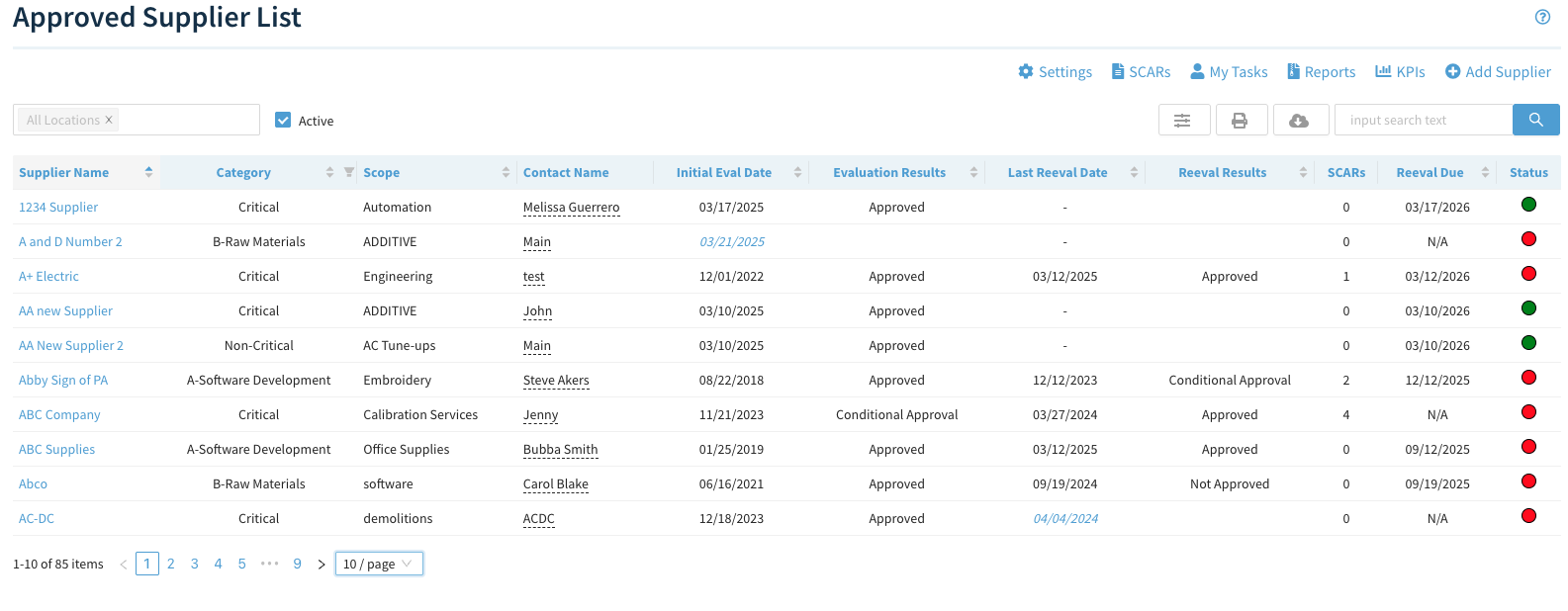Open the 10 / page size dropdown
The height and width of the screenshot is (611, 1568).
pyautogui.click(x=379, y=564)
